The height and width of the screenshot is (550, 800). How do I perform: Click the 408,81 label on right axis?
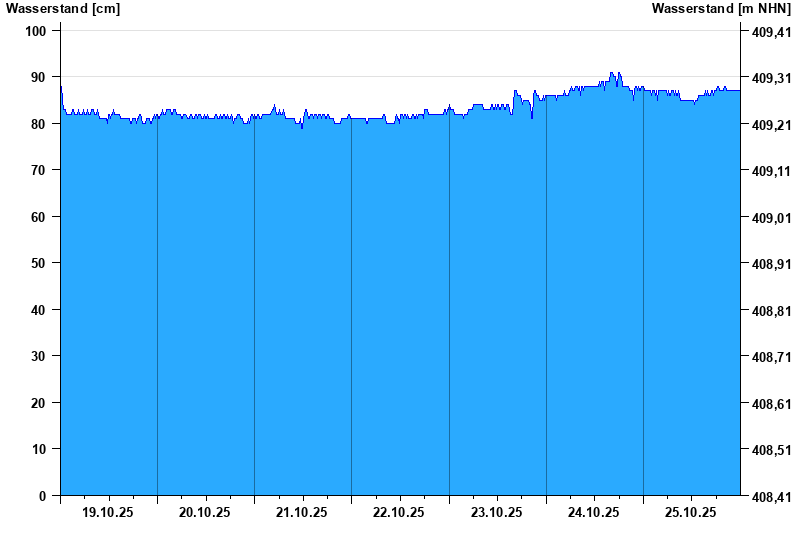coord(771,311)
